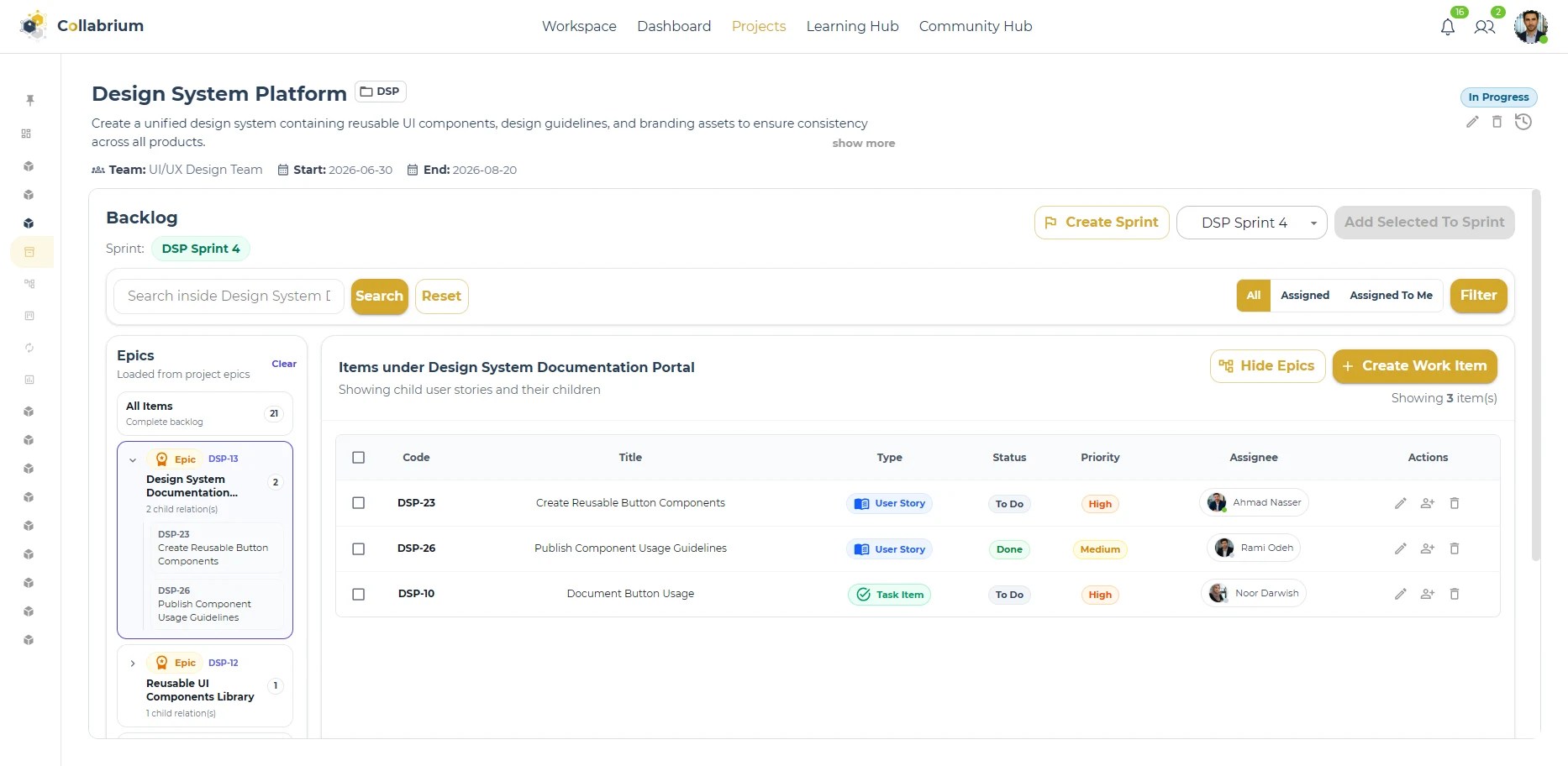
Task: Expand the DSP-12 epic chevron
Action: click(x=133, y=664)
